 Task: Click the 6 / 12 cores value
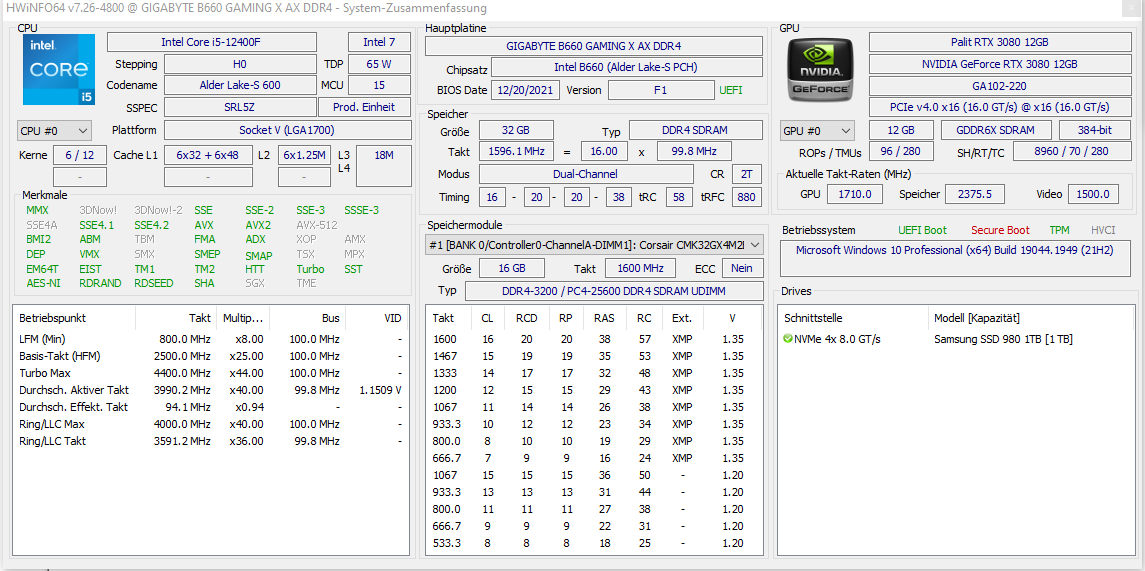pyautogui.click(x=80, y=155)
